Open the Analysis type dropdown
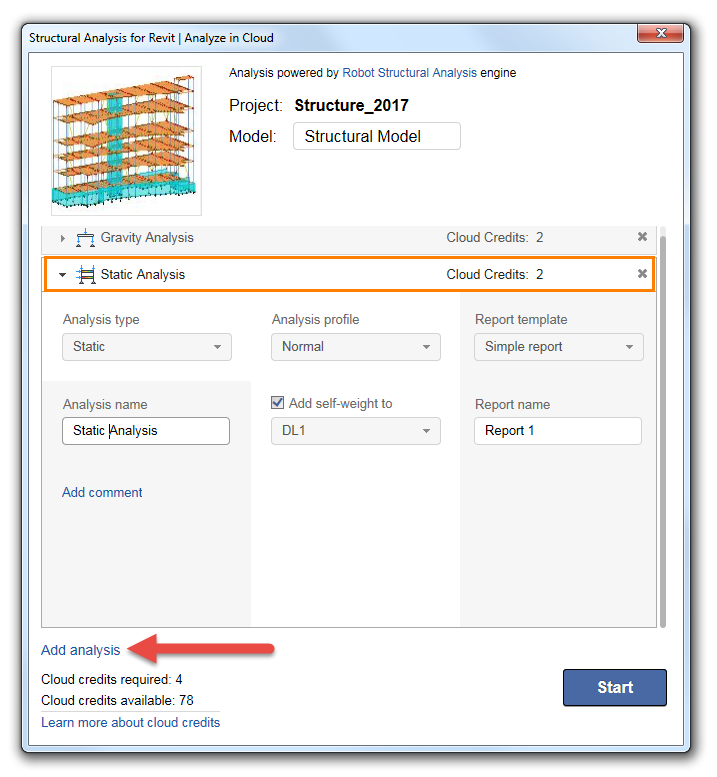This screenshot has width=717, height=777. 147,347
